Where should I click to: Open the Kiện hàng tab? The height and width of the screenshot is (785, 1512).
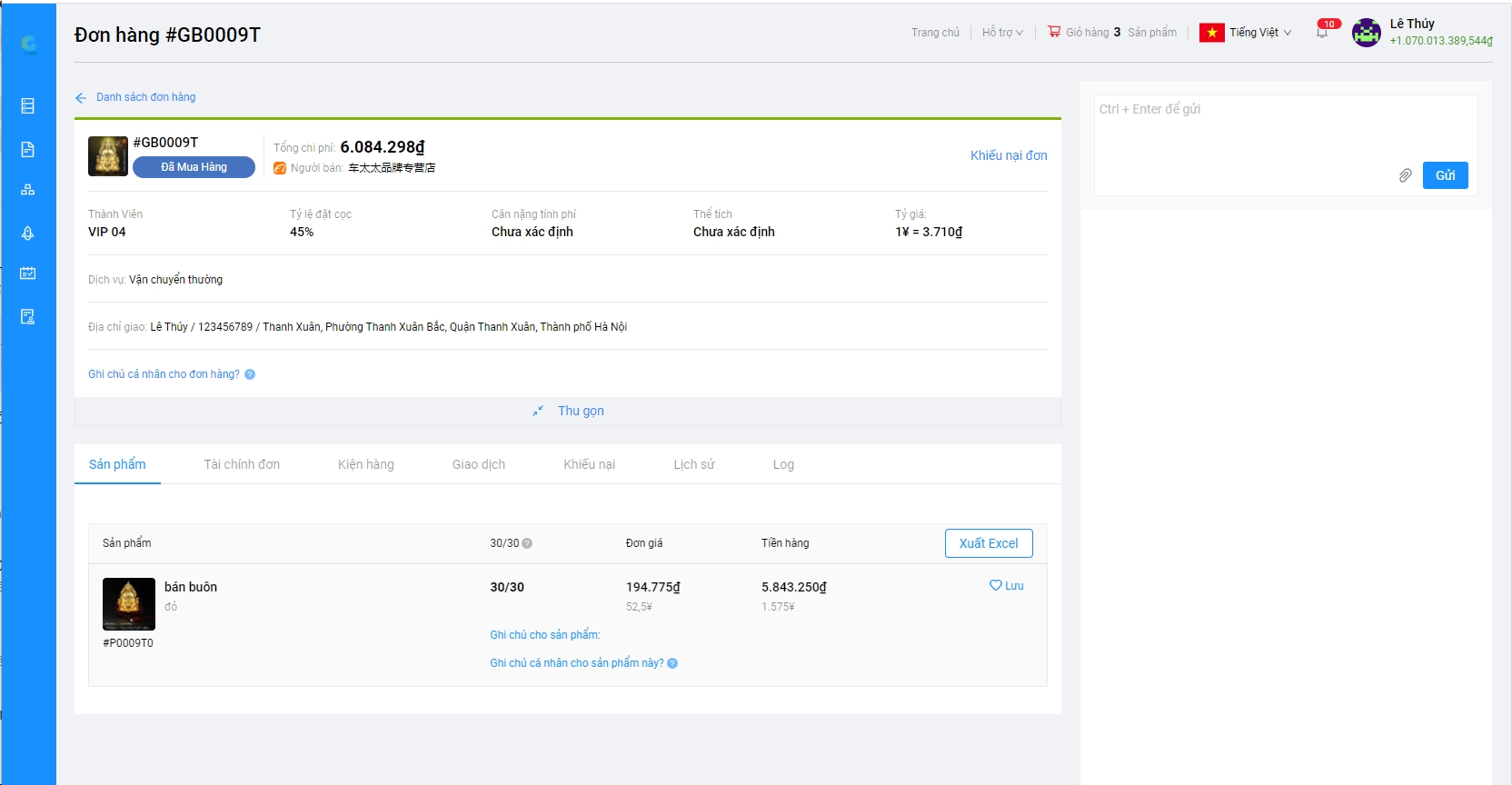point(365,464)
